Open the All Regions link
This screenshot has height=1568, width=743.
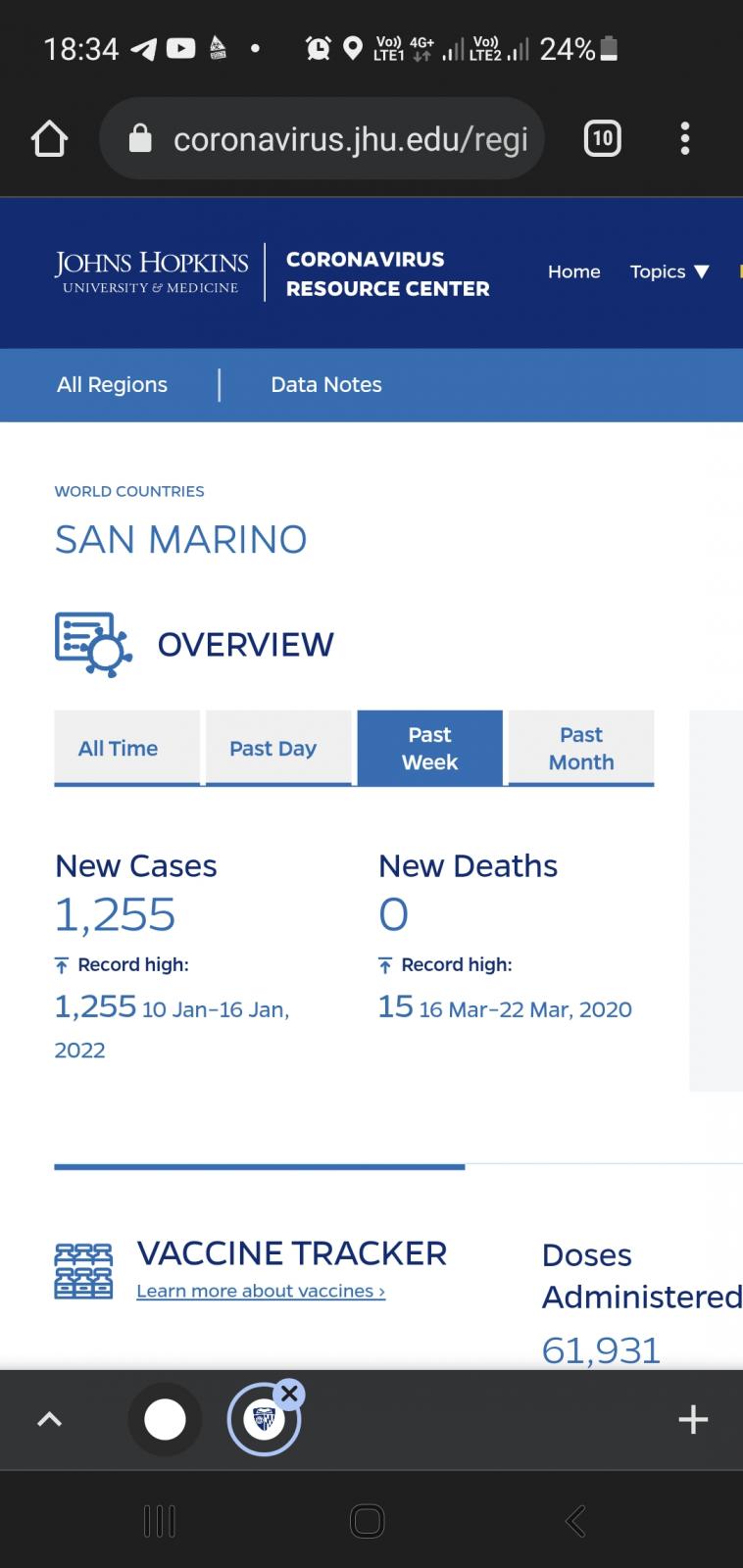112,384
